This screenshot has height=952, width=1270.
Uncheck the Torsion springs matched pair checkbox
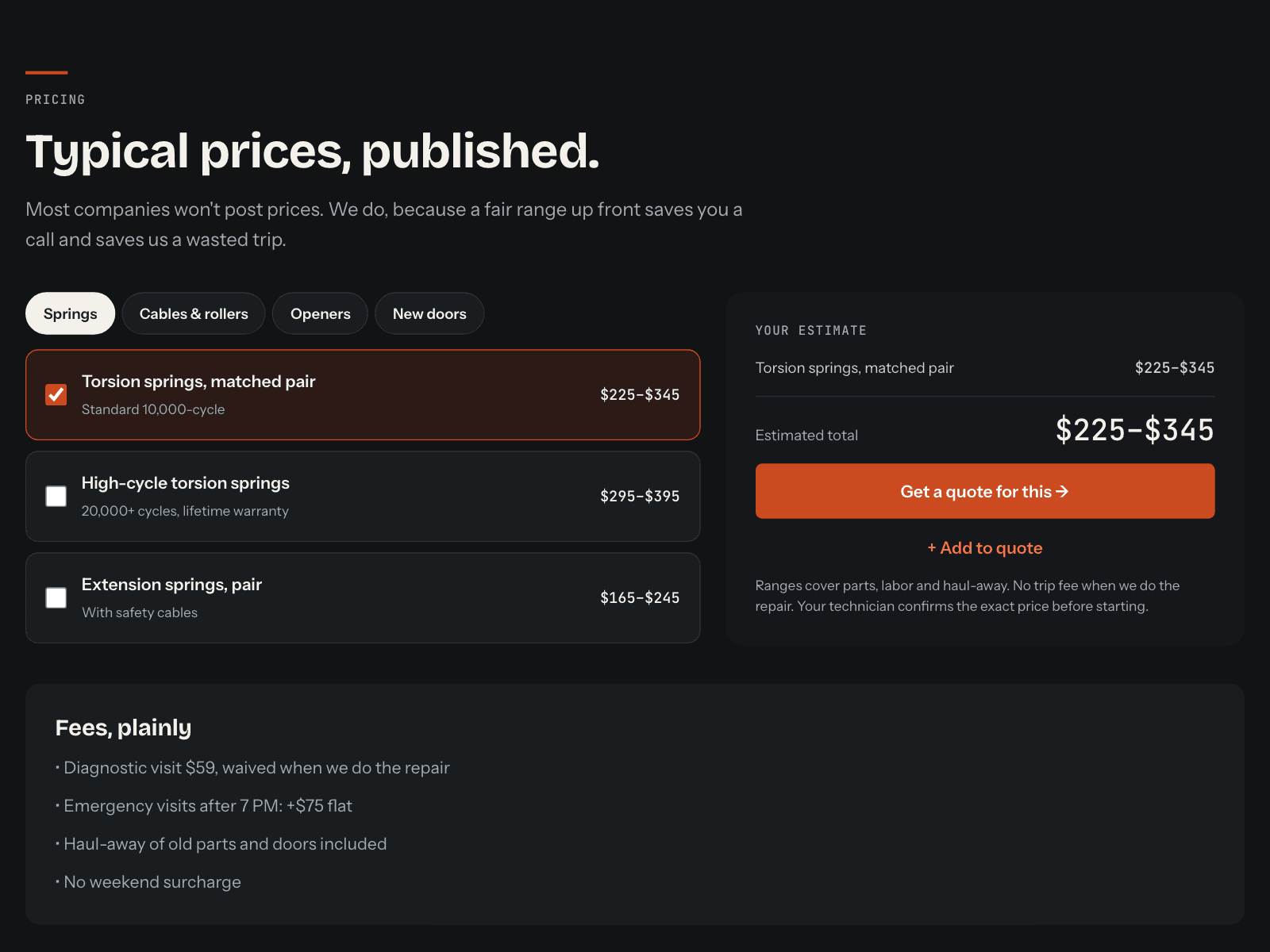(x=56, y=394)
